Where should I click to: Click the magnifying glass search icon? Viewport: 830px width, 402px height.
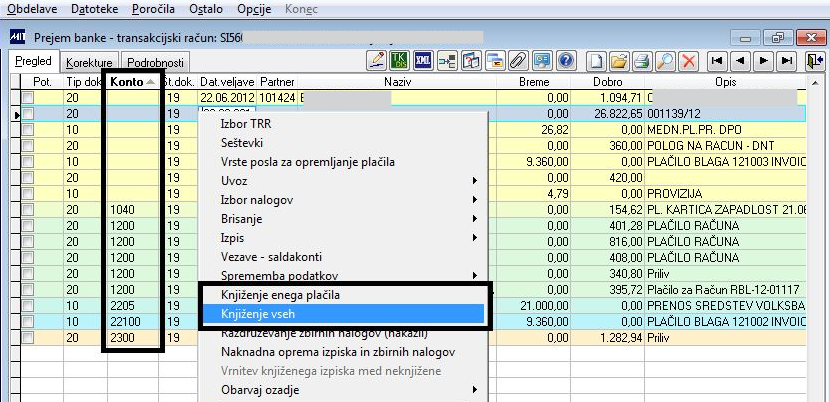[665, 61]
